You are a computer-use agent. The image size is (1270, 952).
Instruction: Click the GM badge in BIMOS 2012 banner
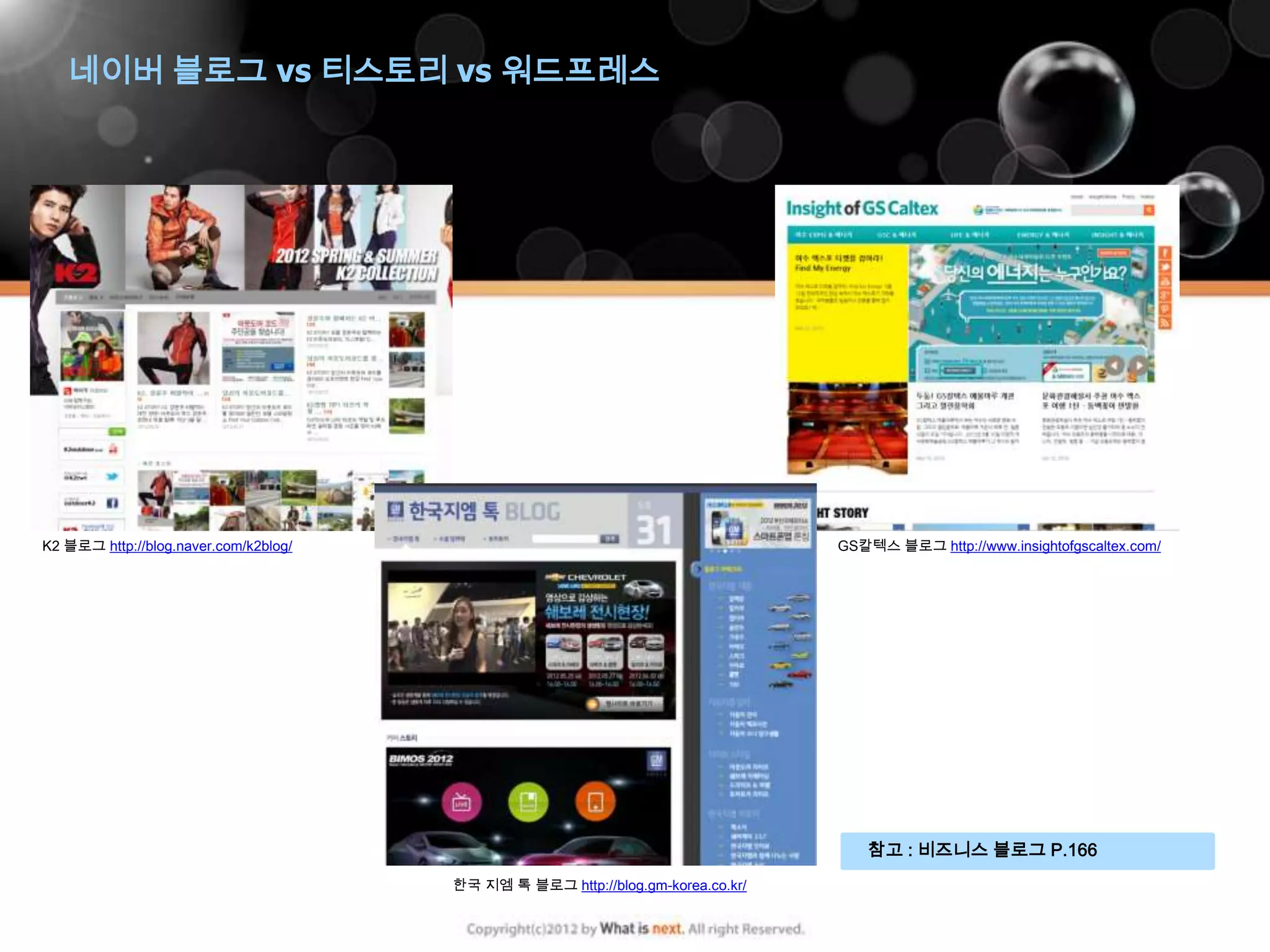[x=657, y=760]
